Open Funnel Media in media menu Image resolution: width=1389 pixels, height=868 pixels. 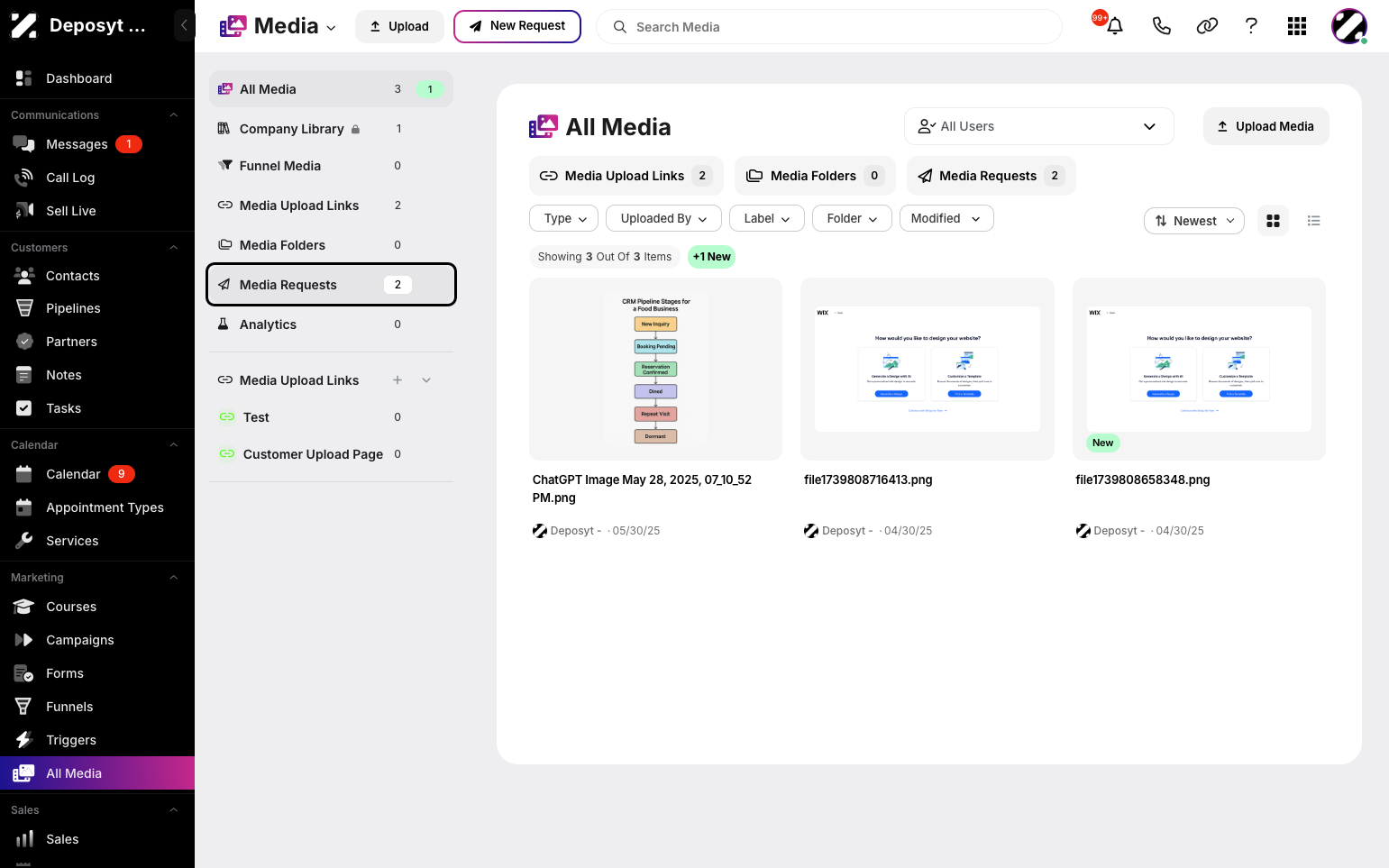point(331,166)
